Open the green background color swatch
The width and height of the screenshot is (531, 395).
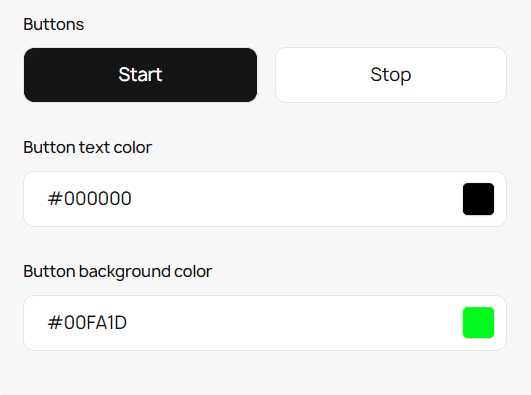tap(478, 323)
